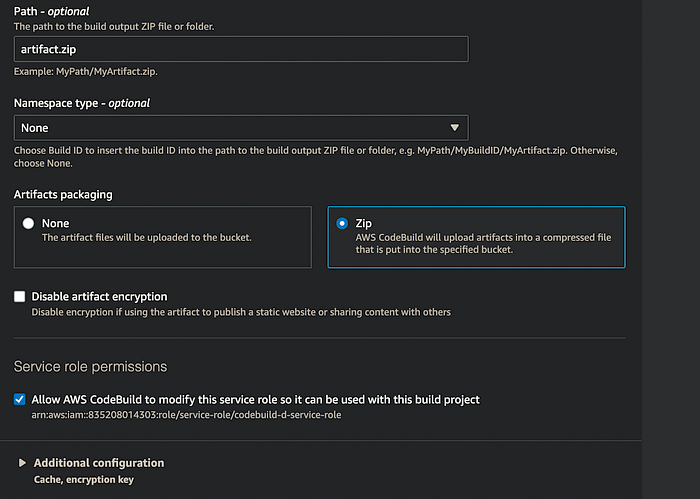The height and width of the screenshot is (499, 700).
Task: Click the 'Allow AWS CodeBuild to modify' label
Action: [x=255, y=400]
